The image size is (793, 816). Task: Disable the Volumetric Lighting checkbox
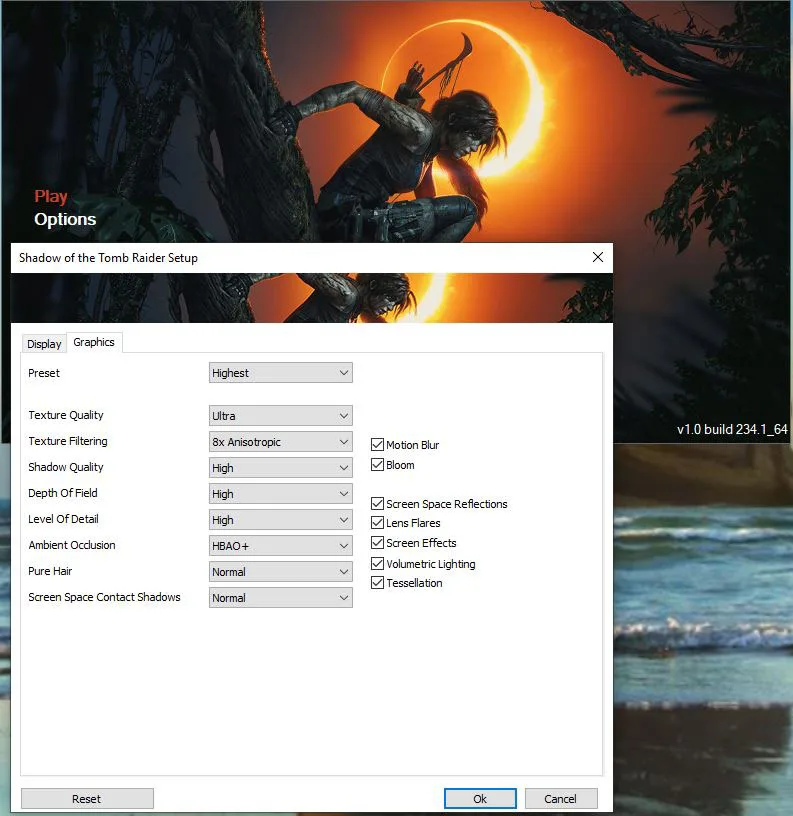coord(377,564)
